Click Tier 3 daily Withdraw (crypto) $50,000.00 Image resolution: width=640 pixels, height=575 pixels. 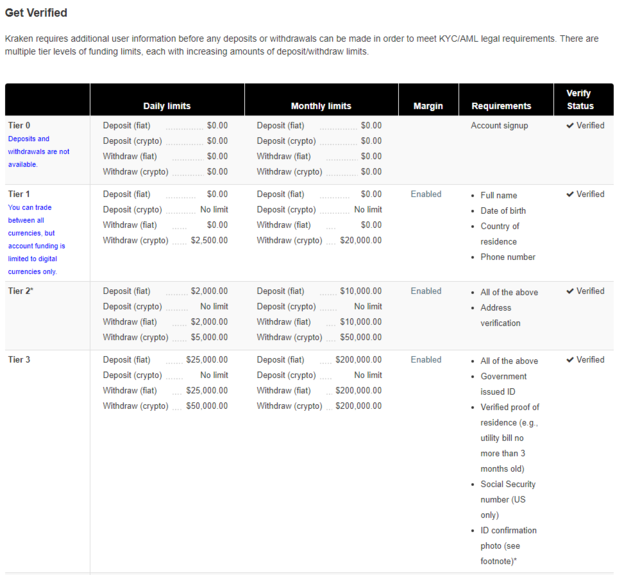click(207, 406)
